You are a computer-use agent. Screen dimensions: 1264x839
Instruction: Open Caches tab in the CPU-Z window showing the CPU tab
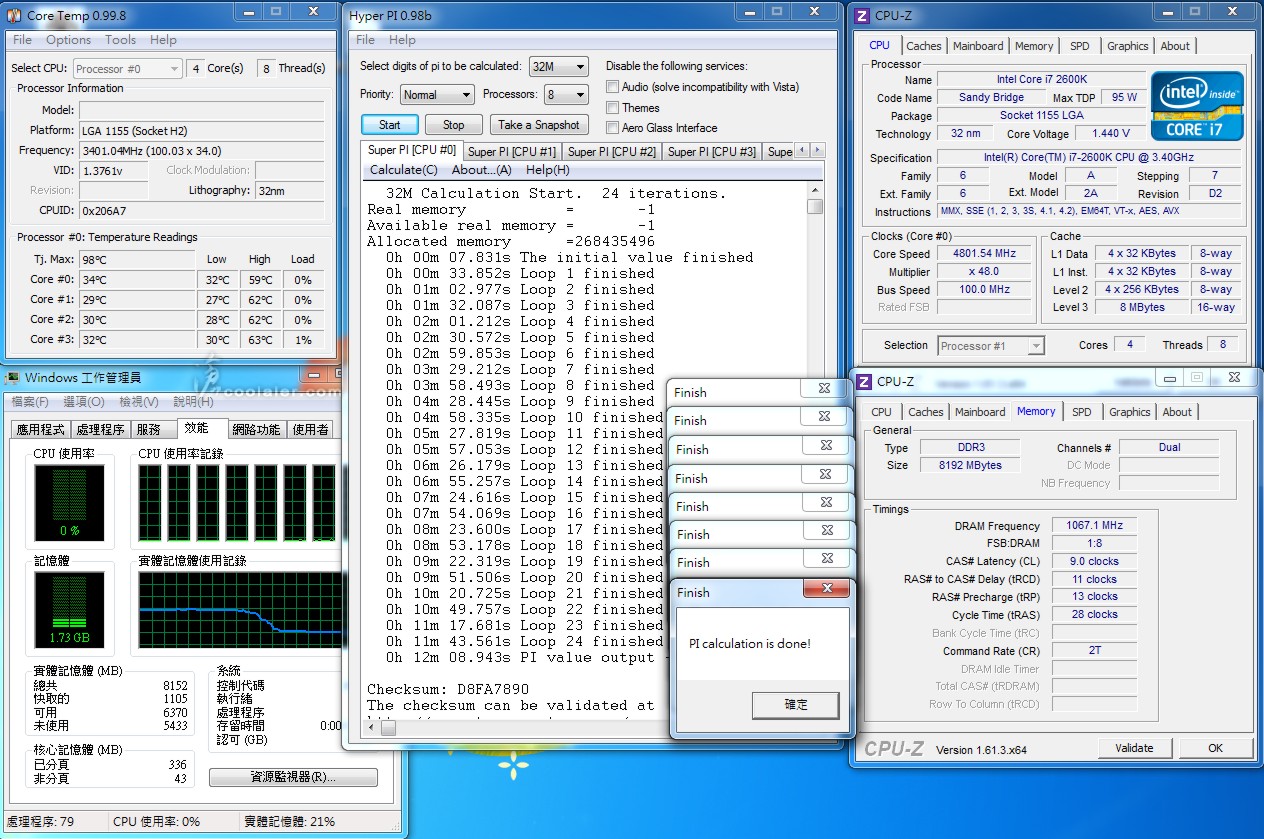coord(924,46)
